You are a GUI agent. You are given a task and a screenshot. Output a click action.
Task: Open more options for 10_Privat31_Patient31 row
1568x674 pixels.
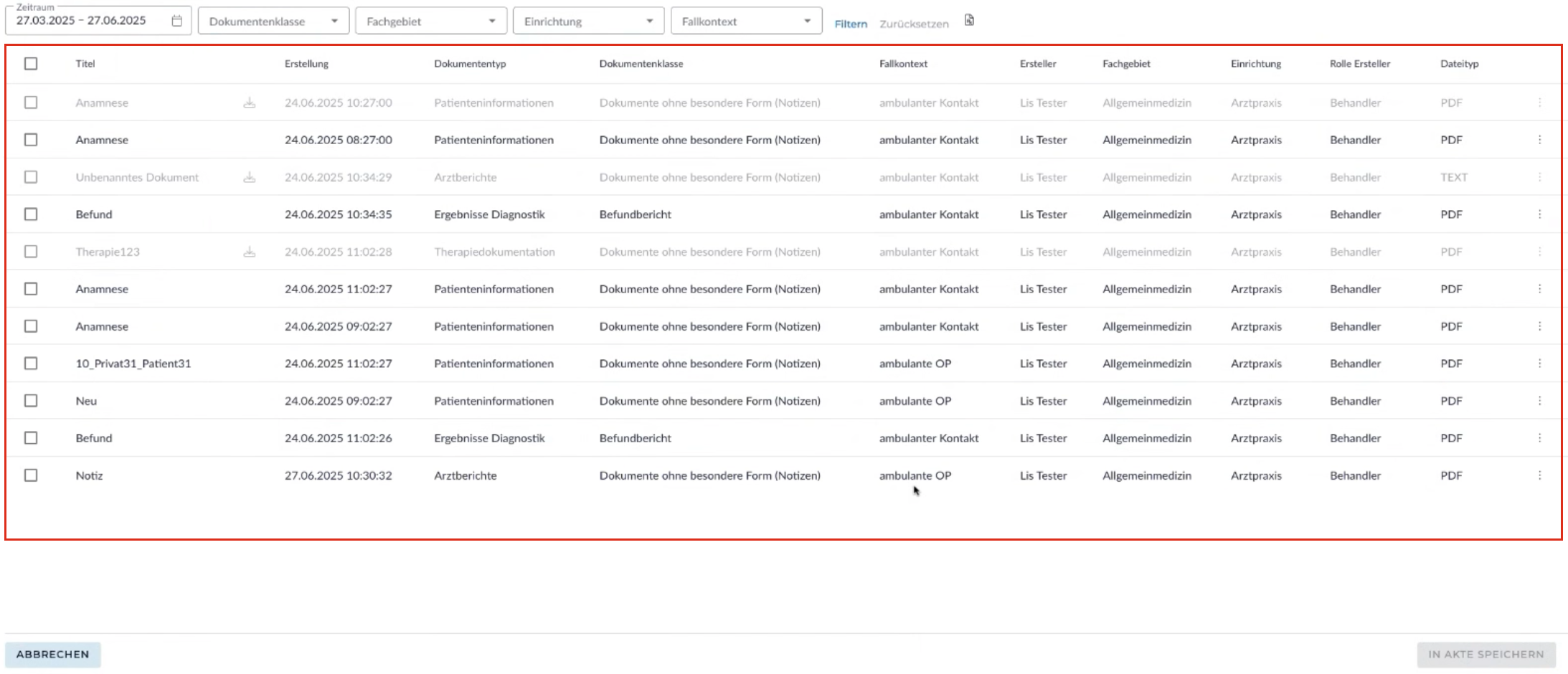(1539, 364)
